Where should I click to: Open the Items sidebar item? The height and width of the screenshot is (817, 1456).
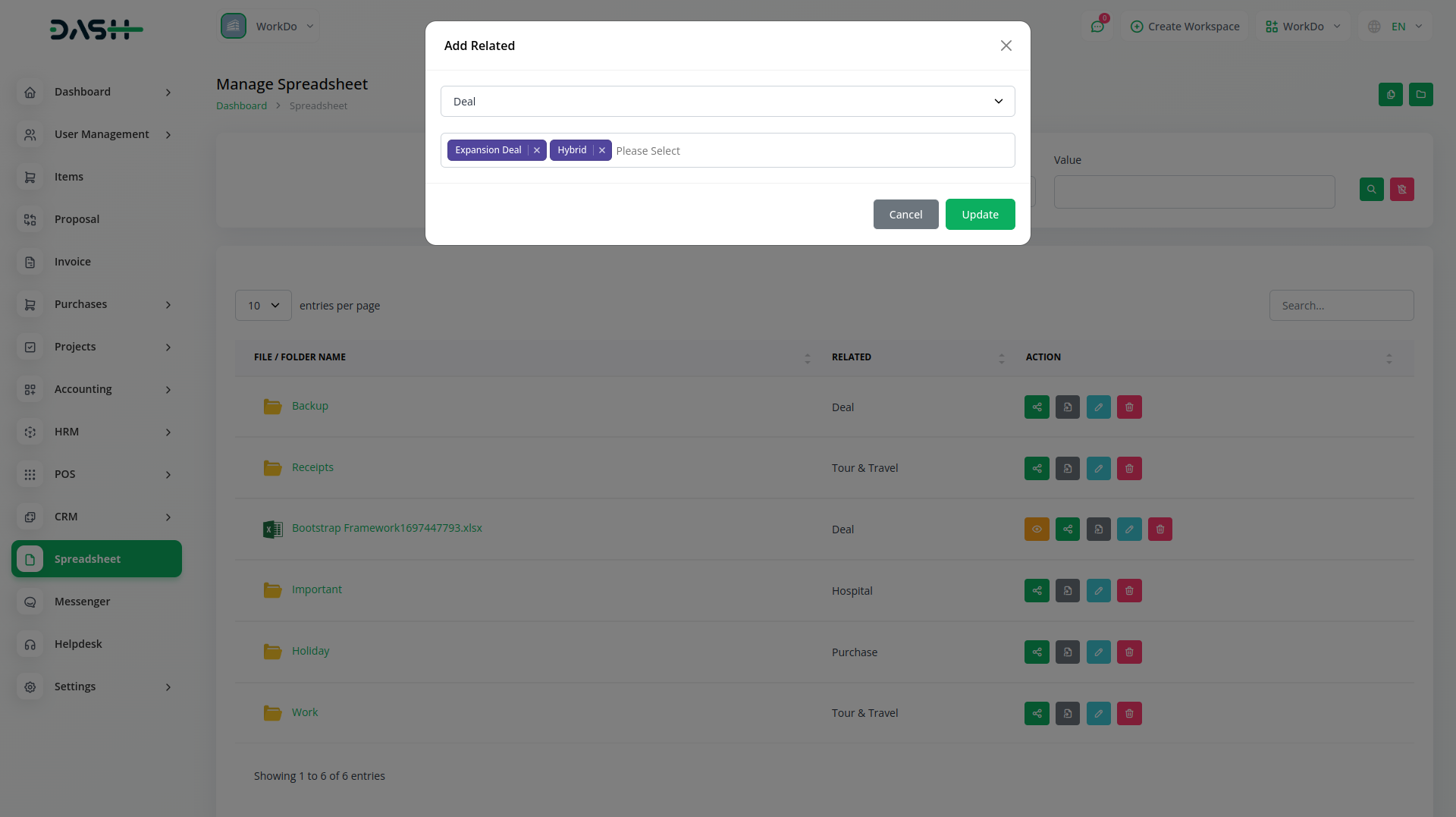pyautogui.click(x=97, y=177)
